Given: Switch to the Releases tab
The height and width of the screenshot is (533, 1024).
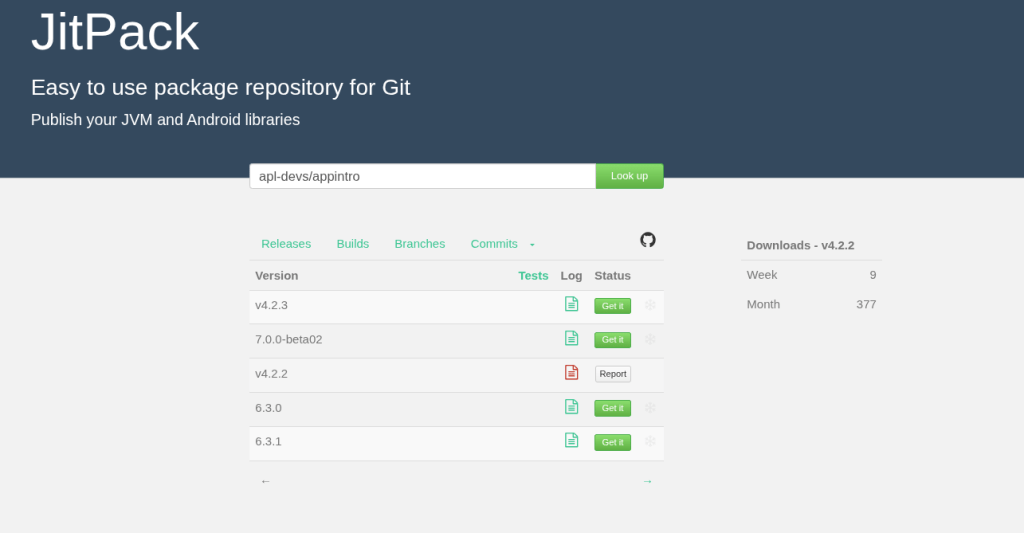Looking at the screenshot, I should 286,244.
